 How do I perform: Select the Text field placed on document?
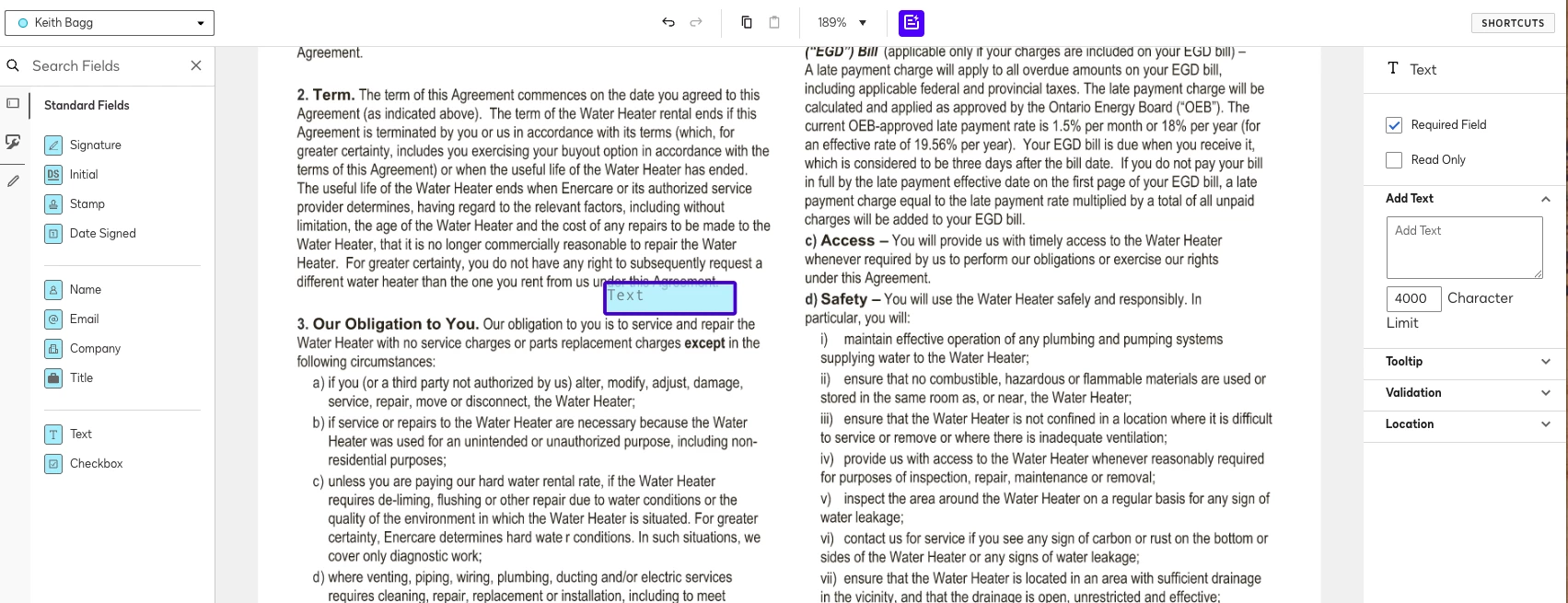670,298
